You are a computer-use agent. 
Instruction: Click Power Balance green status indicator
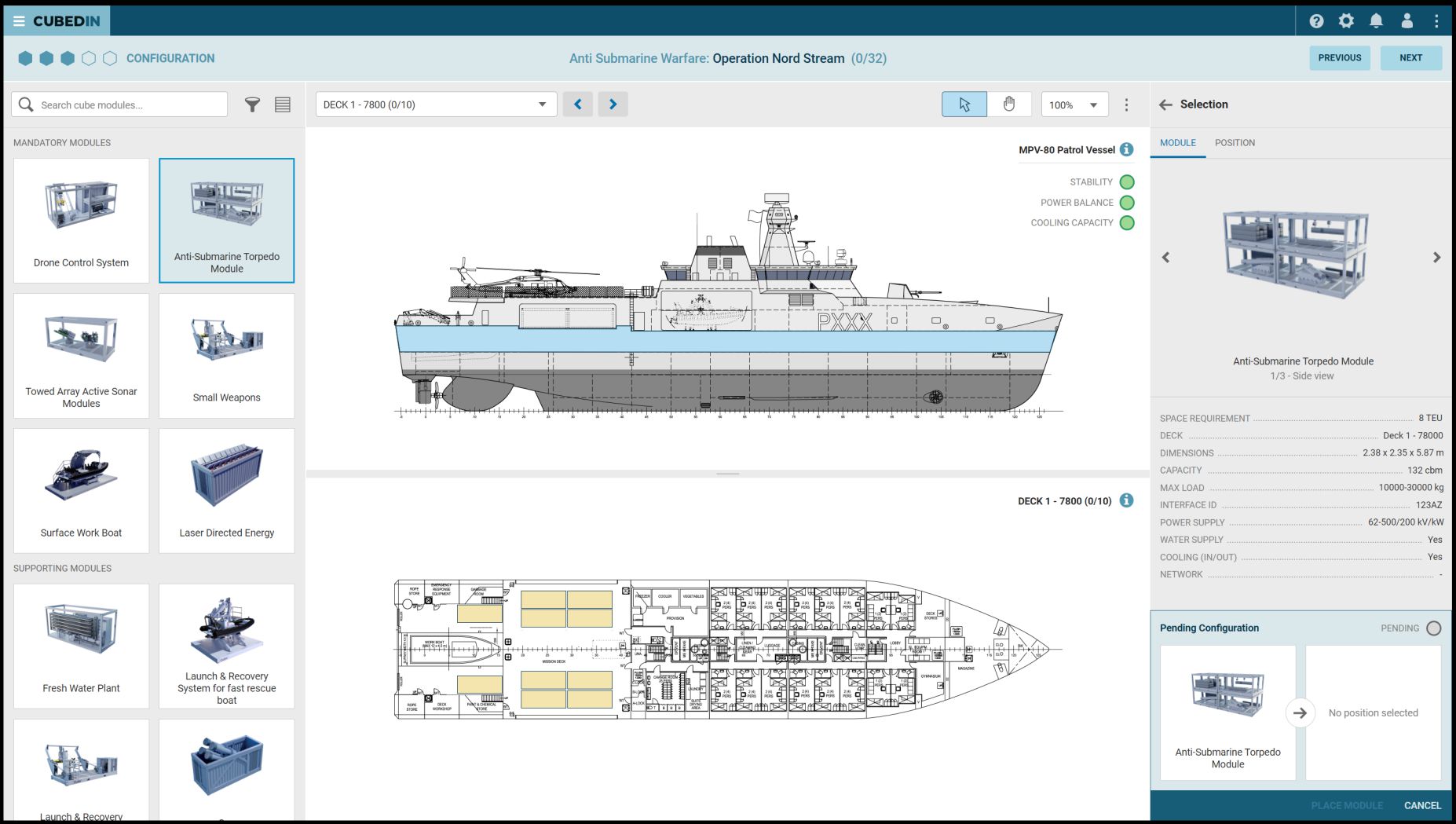point(1127,202)
